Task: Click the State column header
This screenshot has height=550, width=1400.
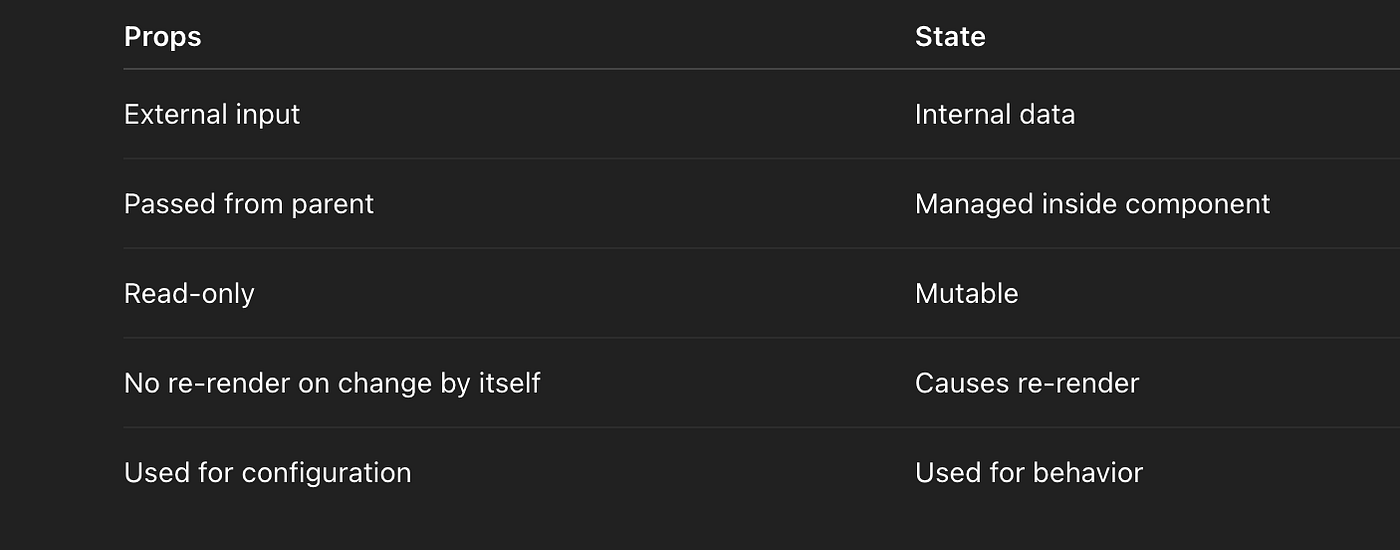Action: click(950, 37)
